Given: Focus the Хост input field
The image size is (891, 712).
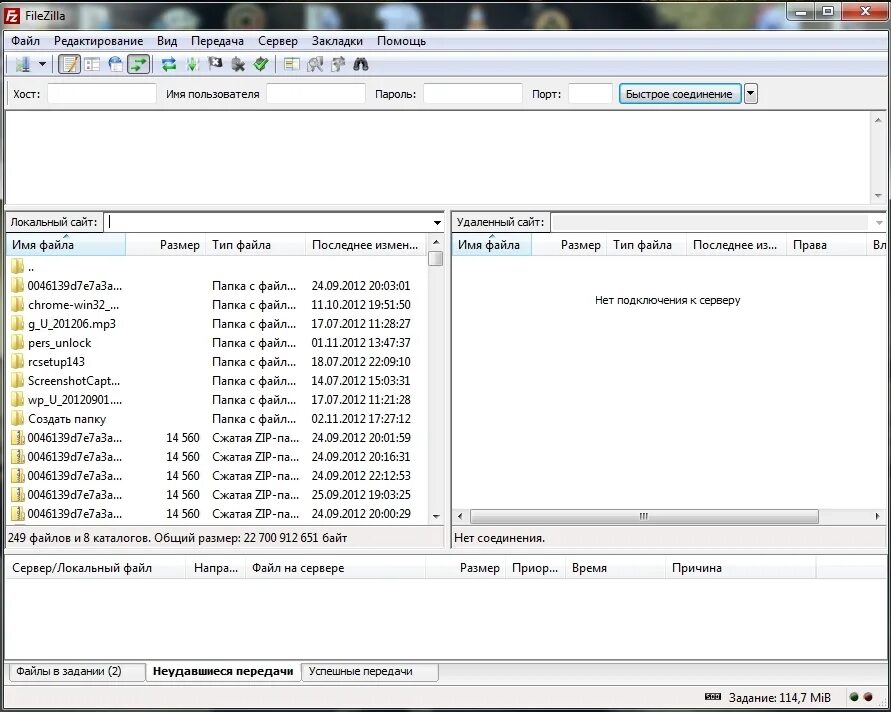Looking at the screenshot, I should (x=102, y=94).
